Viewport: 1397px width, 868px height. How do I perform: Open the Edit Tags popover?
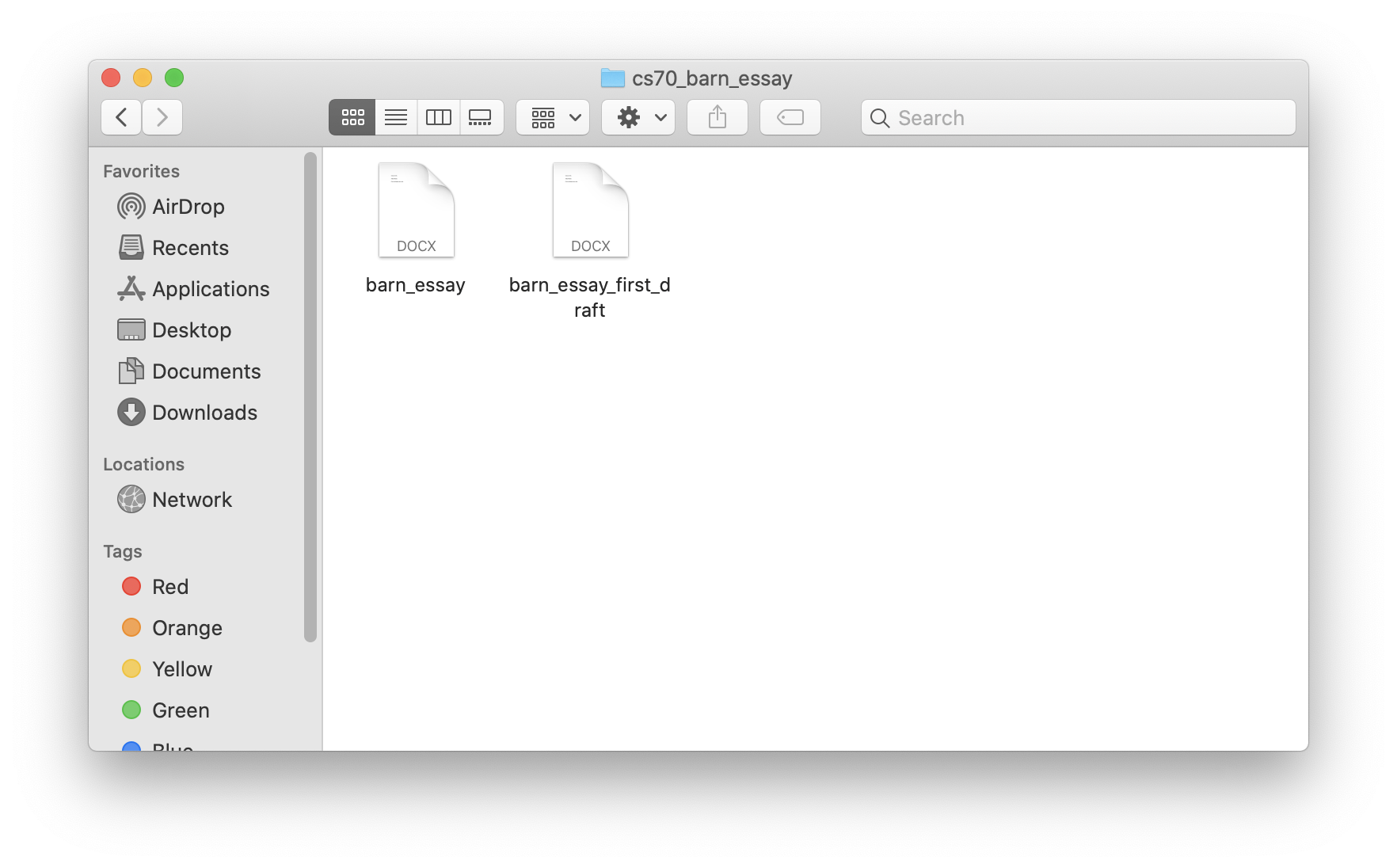[x=790, y=117]
